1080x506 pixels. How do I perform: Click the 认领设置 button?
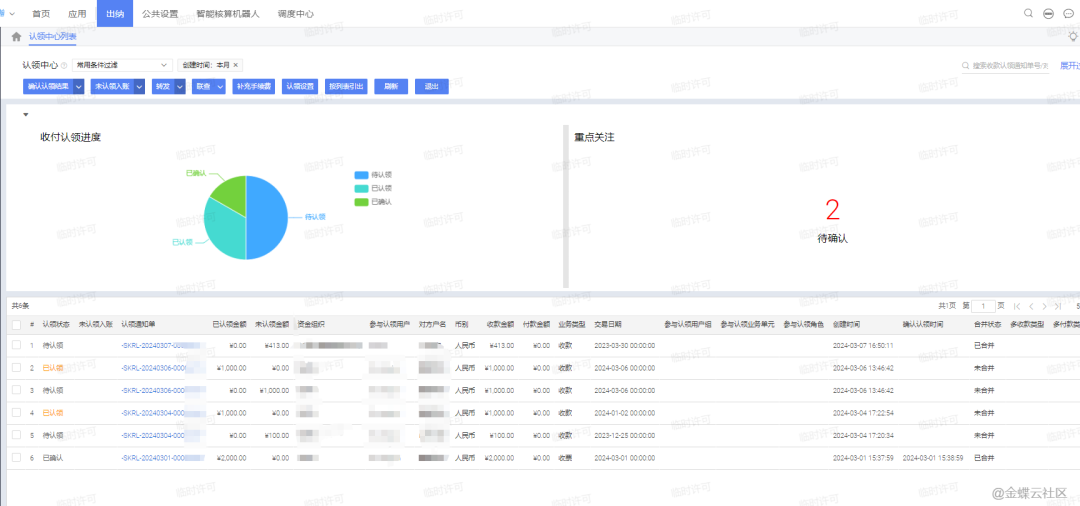[x=300, y=87]
